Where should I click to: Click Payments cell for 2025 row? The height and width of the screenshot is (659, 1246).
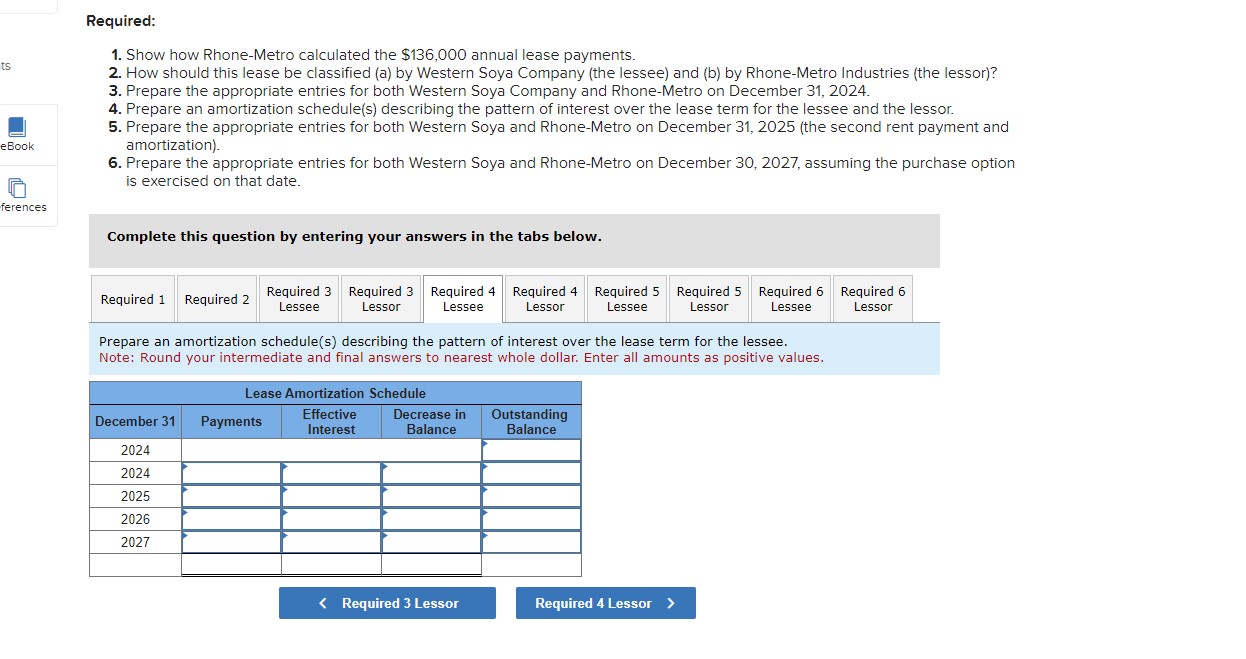tap(231, 496)
